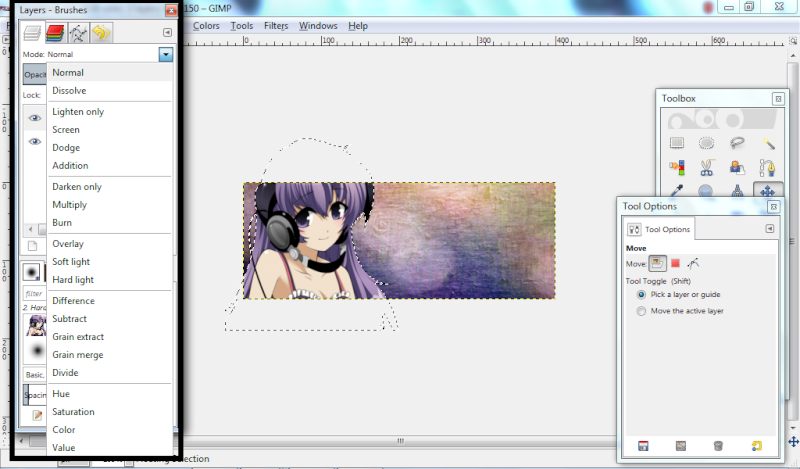Click the brush filter input field
This screenshot has width=800, height=469.
pyautogui.click(x=35, y=293)
